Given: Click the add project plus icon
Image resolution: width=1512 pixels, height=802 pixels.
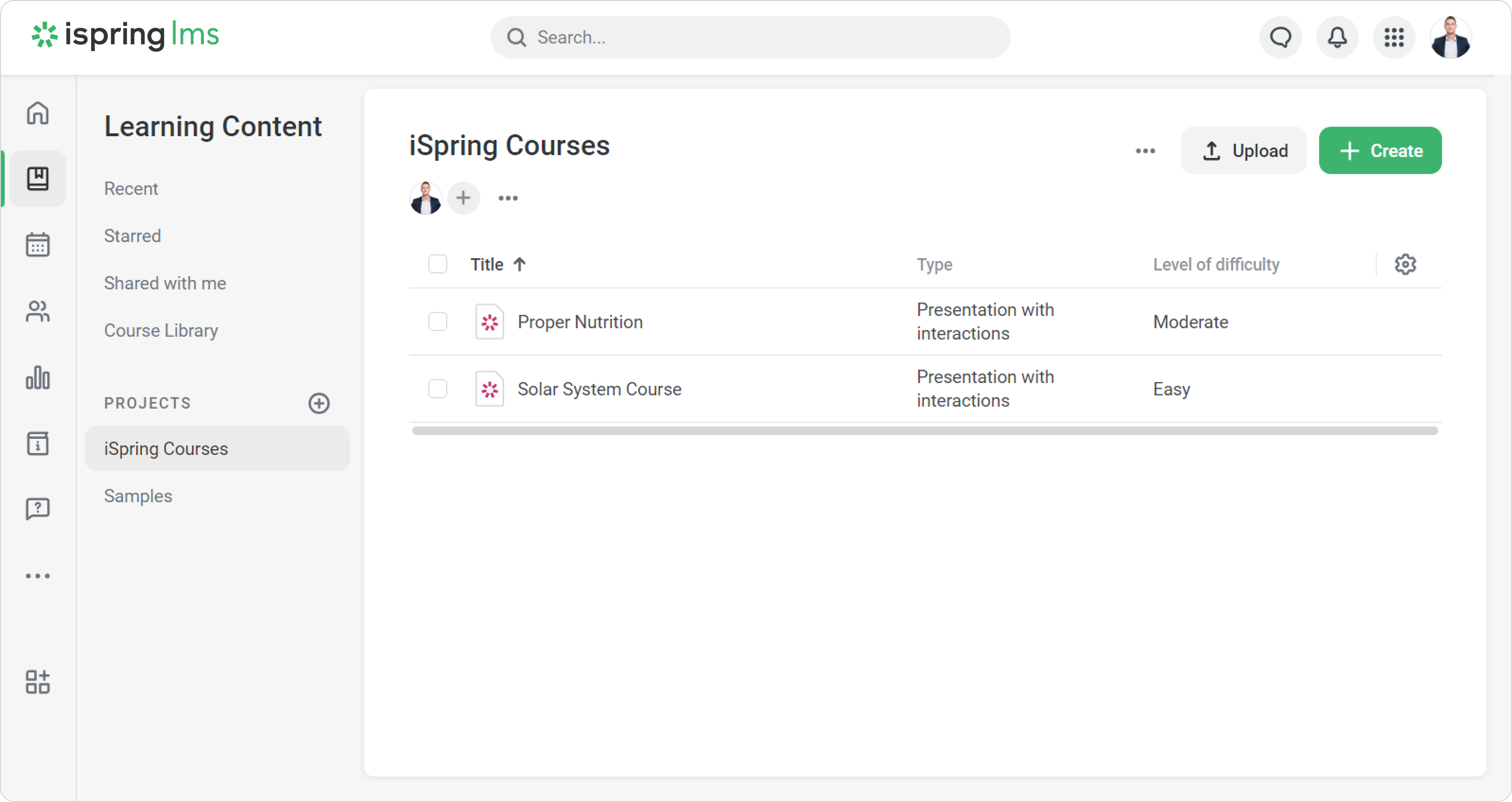Looking at the screenshot, I should 319,403.
